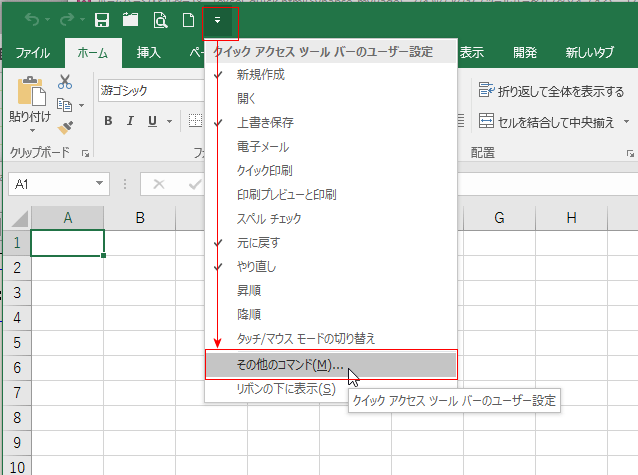Click 折り返して全体を表示する wrap text button
Viewport: 638px width, 475px height.
(551, 91)
